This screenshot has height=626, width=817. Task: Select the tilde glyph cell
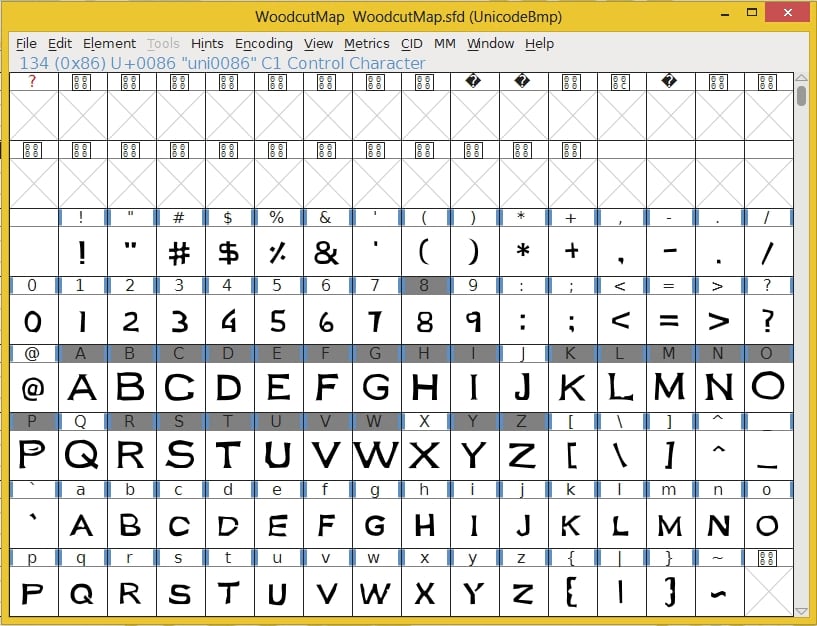[x=720, y=592]
